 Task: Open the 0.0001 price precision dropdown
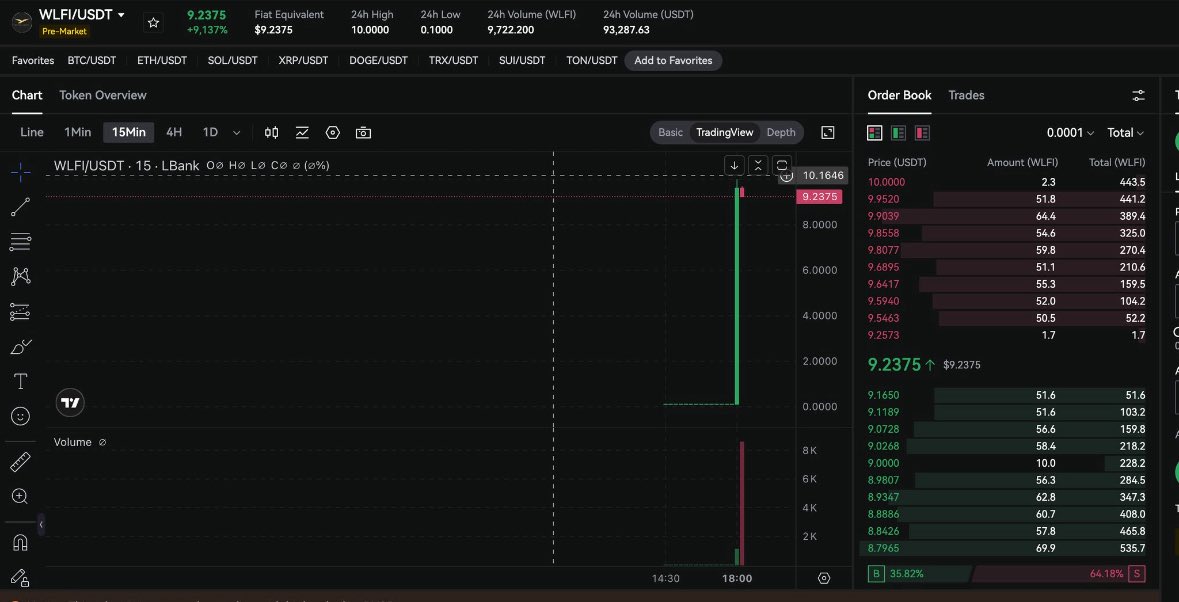click(1070, 133)
